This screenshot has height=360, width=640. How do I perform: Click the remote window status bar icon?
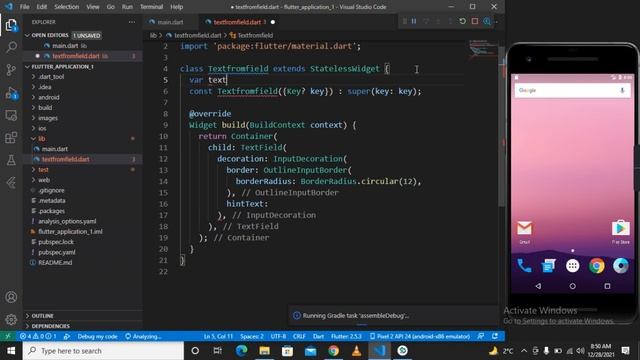click(8, 336)
